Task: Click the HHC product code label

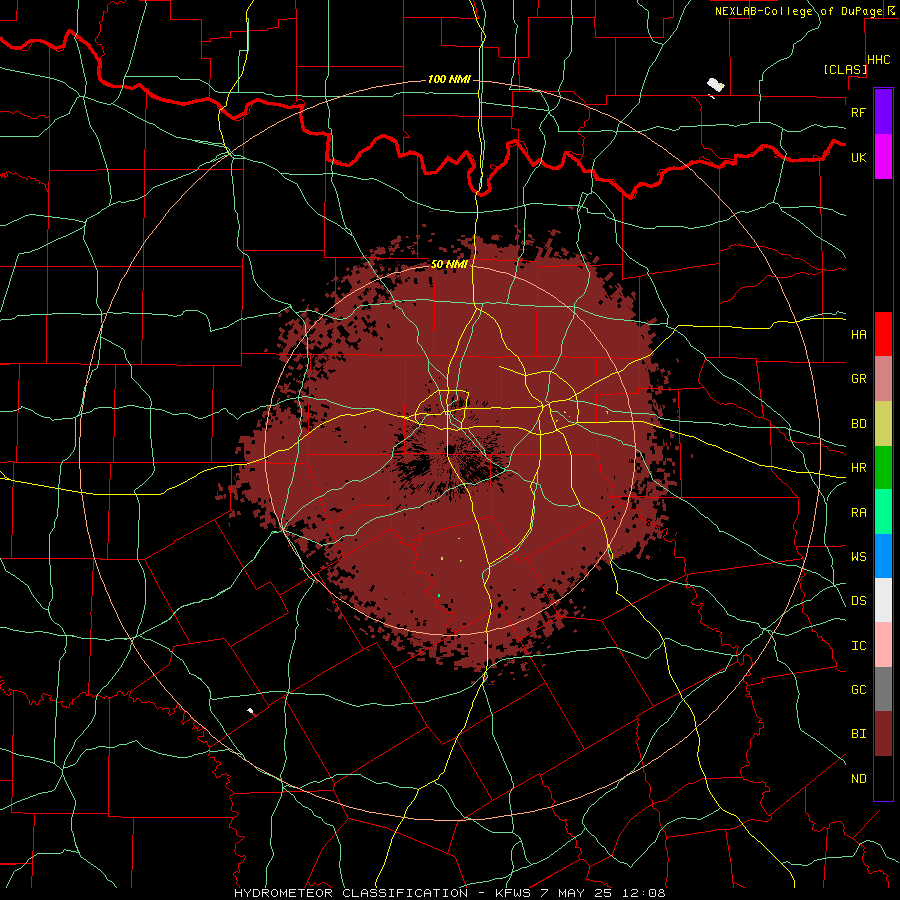Action: coord(878,60)
